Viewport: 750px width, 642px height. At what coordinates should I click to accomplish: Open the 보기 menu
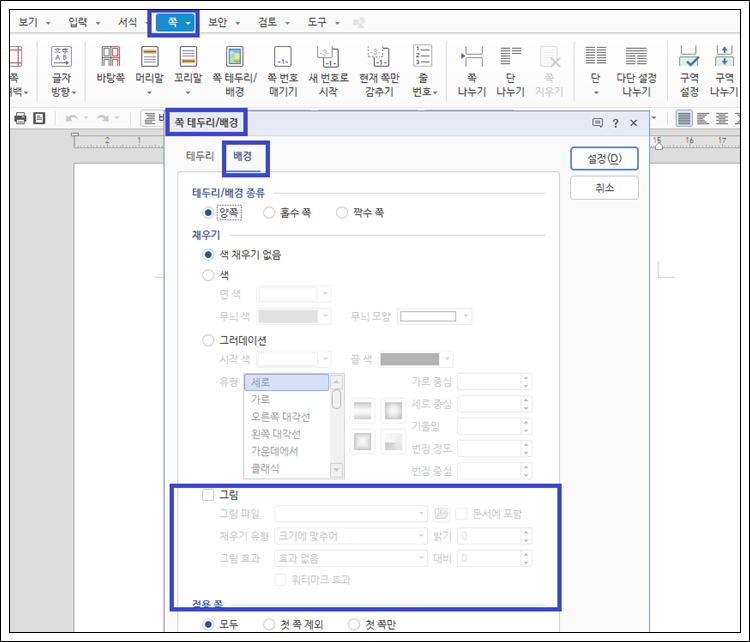click(x=33, y=22)
